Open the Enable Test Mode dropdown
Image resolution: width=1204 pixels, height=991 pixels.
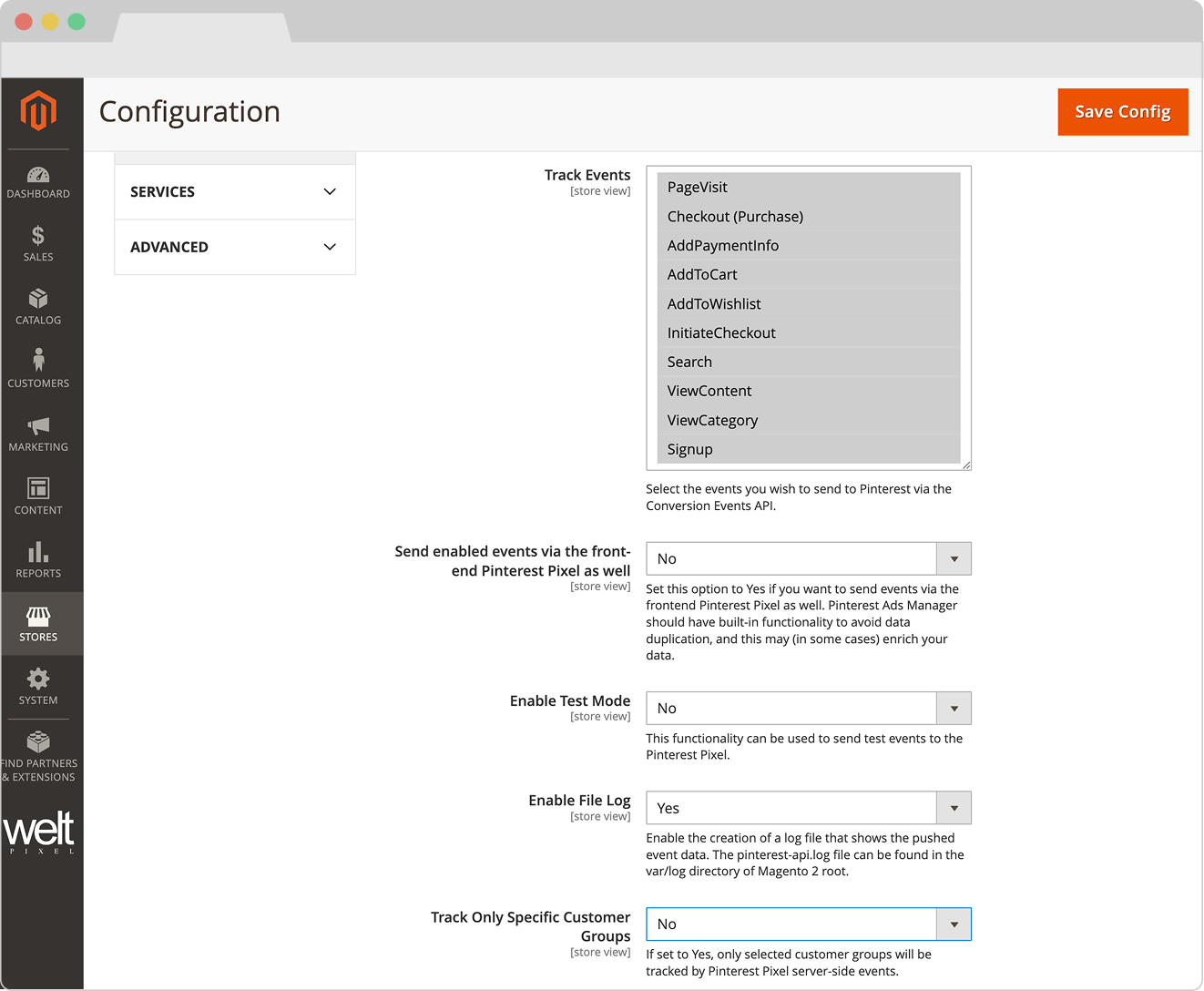pyautogui.click(x=808, y=709)
